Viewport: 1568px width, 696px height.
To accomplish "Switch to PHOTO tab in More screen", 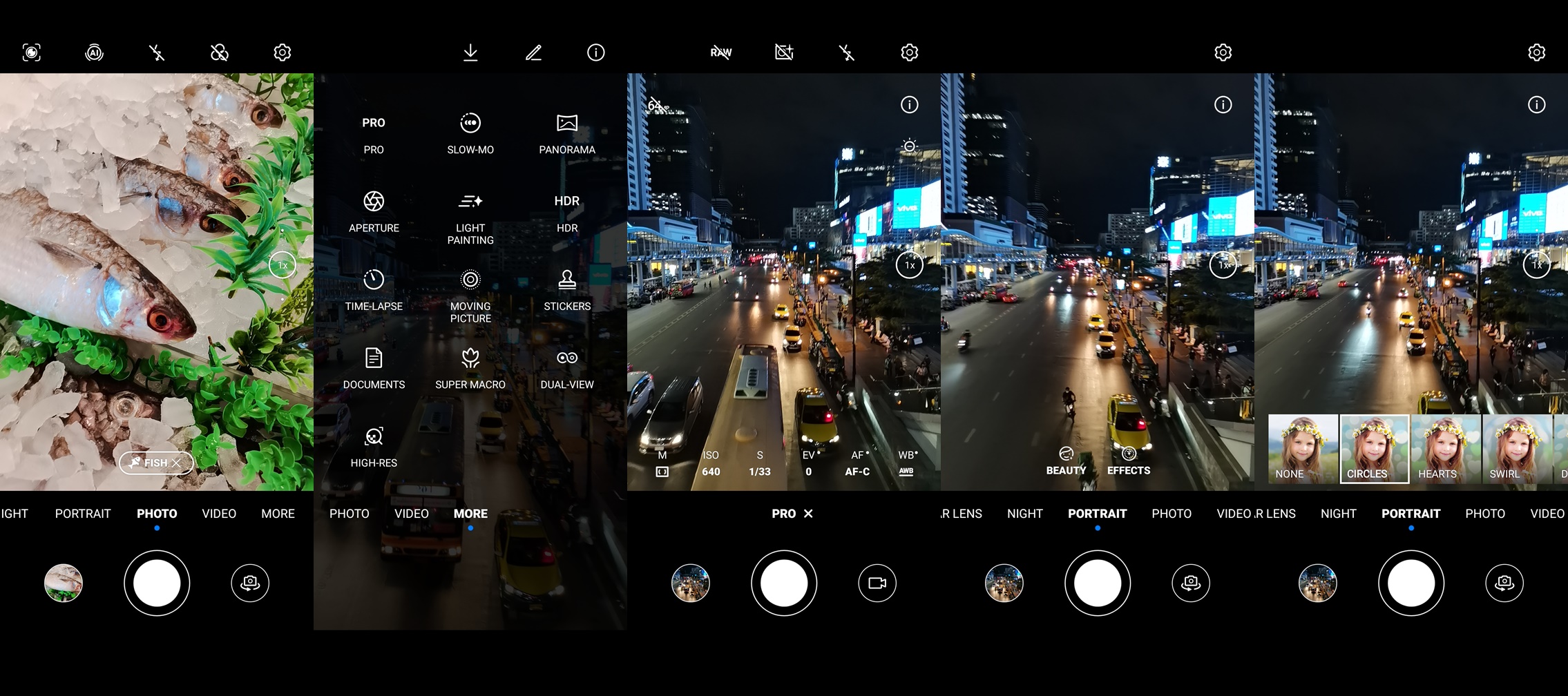I will (x=350, y=514).
